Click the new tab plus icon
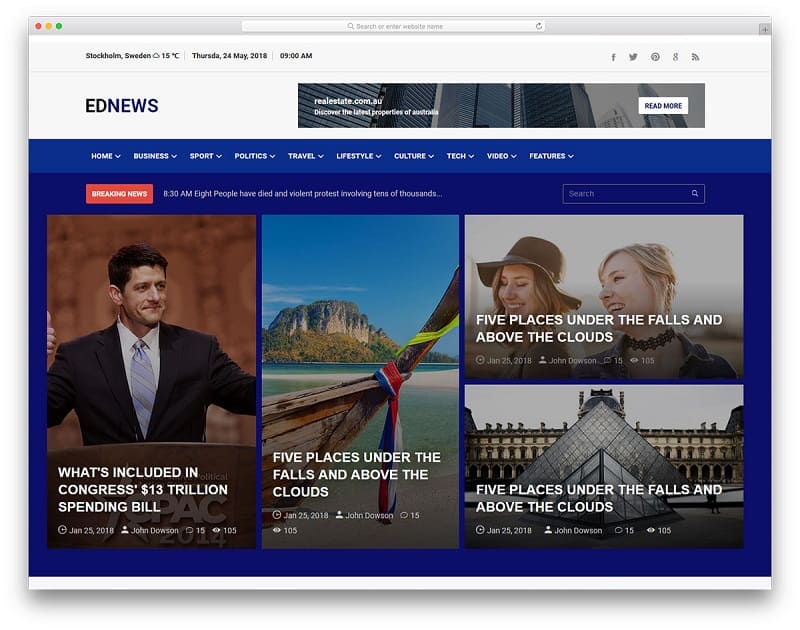The width and height of the screenshot is (800, 630). pyautogui.click(x=765, y=29)
